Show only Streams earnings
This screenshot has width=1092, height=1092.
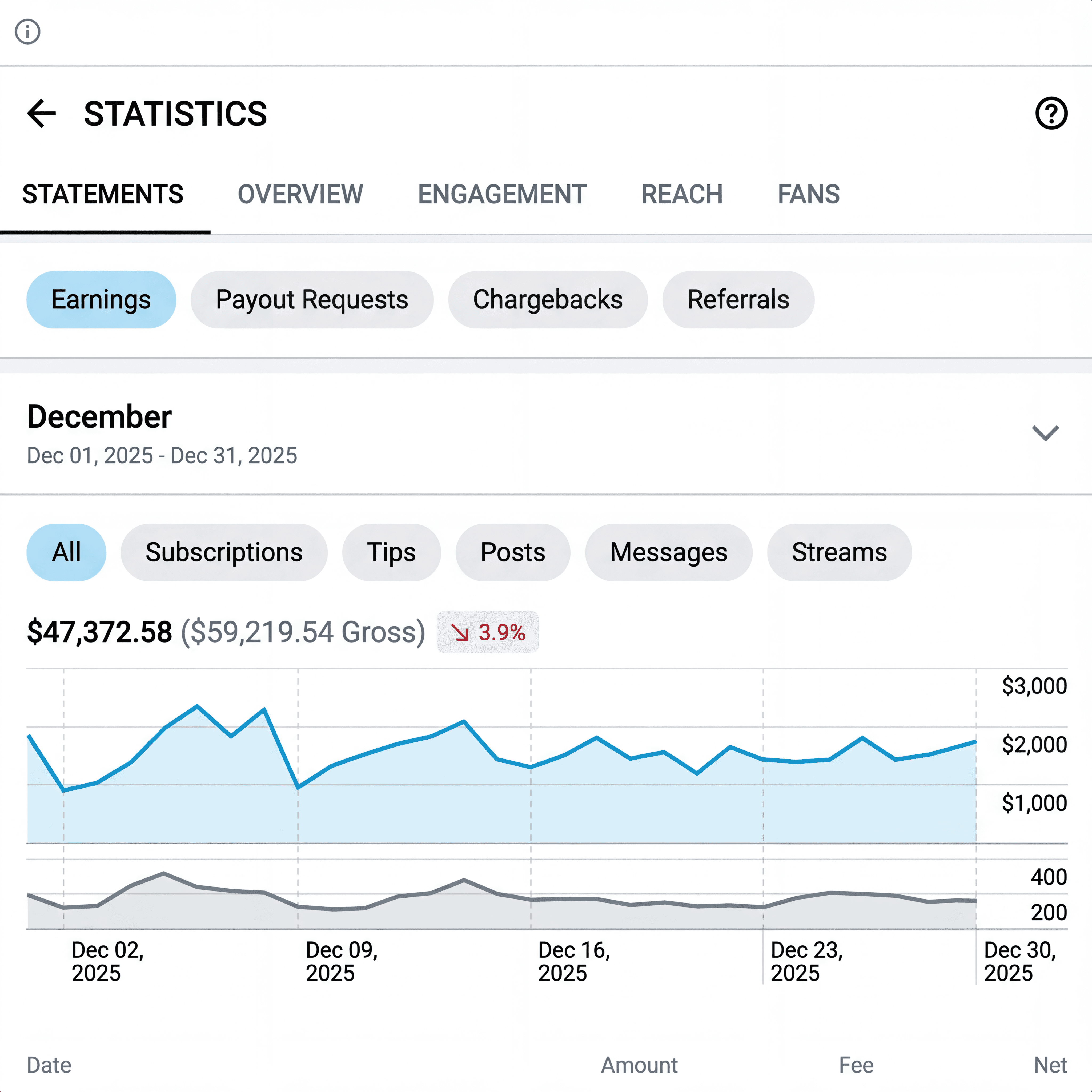click(x=839, y=552)
